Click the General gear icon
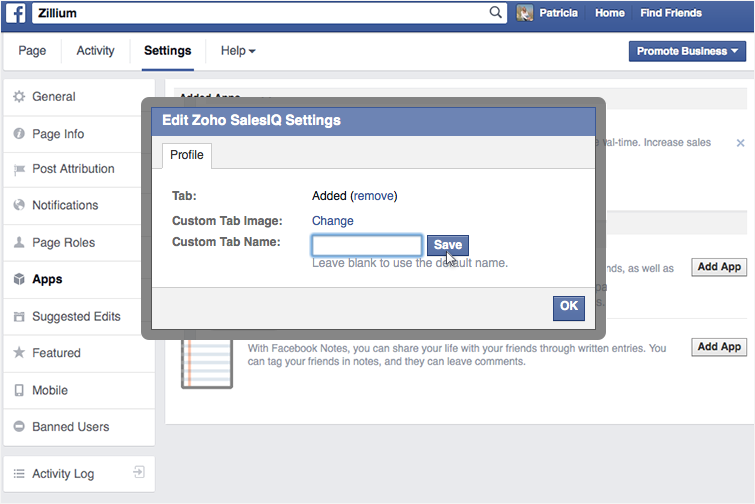 pyautogui.click(x=19, y=96)
